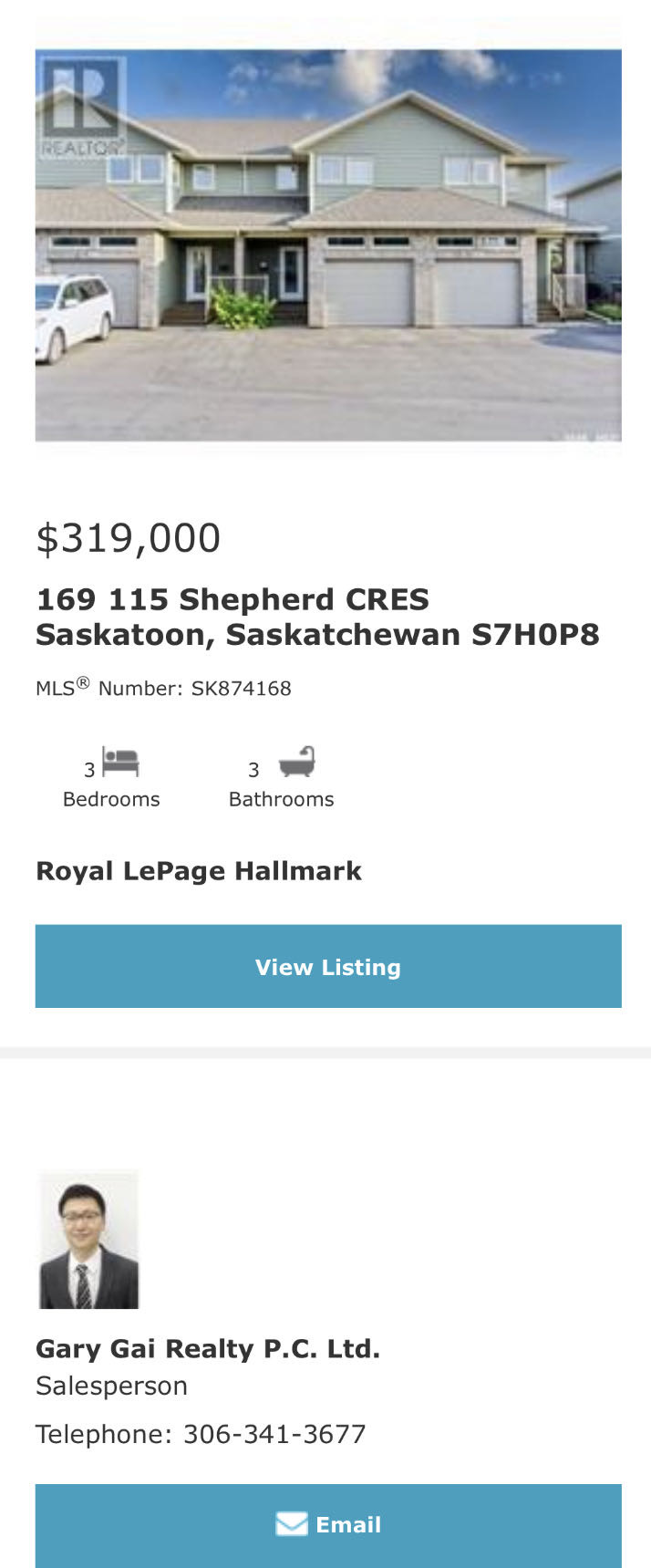Click the bathtub icon above Bathrooms
The image size is (651, 1568).
(296, 762)
